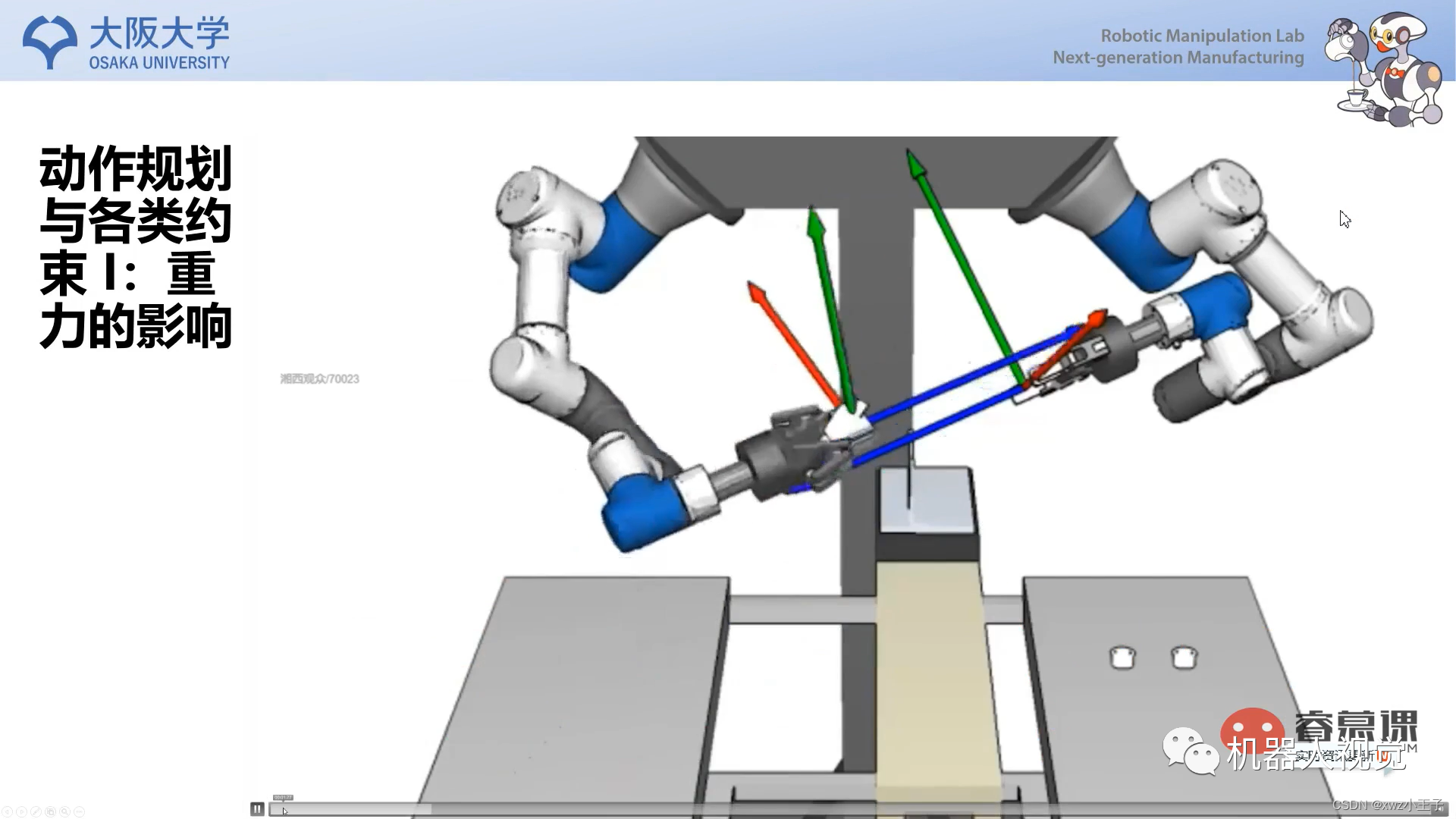Click the WeChat 机器人视觉 watermark logo
The height and width of the screenshot is (819, 1456).
tap(1191, 751)
